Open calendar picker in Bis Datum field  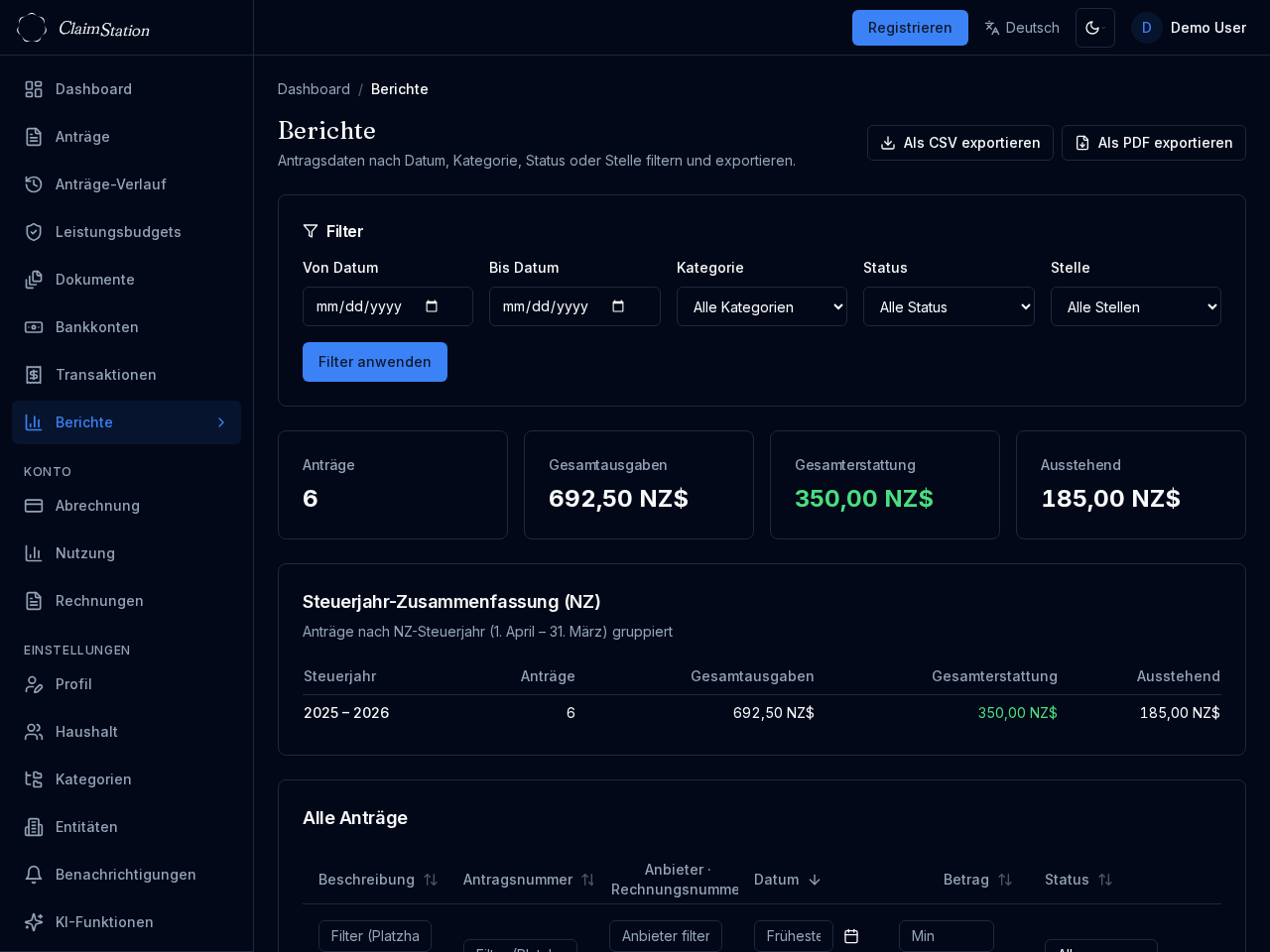click(x=618, y=306)
